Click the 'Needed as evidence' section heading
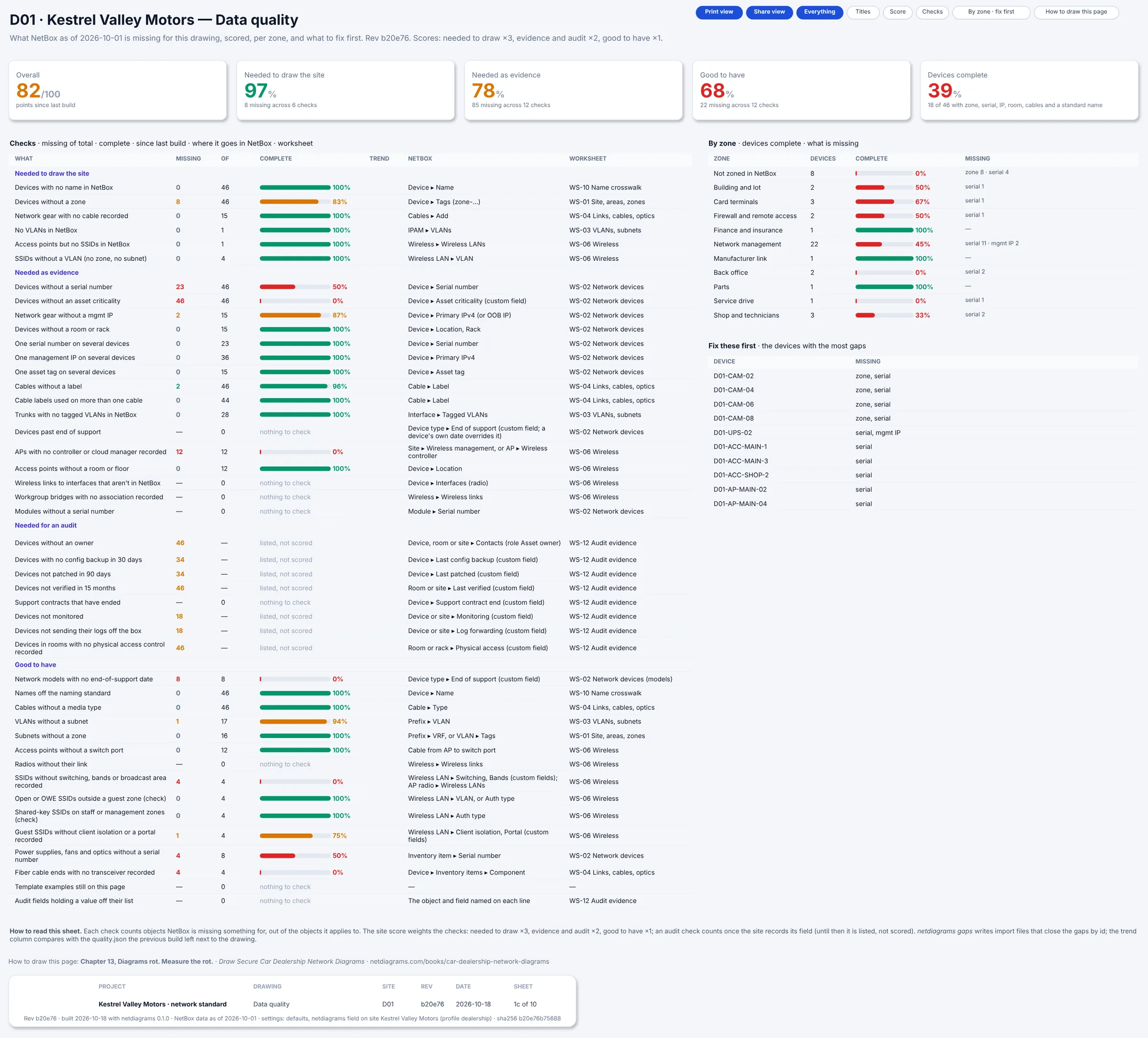Viewport: 1148px width, 1038px height. point(47,273)
